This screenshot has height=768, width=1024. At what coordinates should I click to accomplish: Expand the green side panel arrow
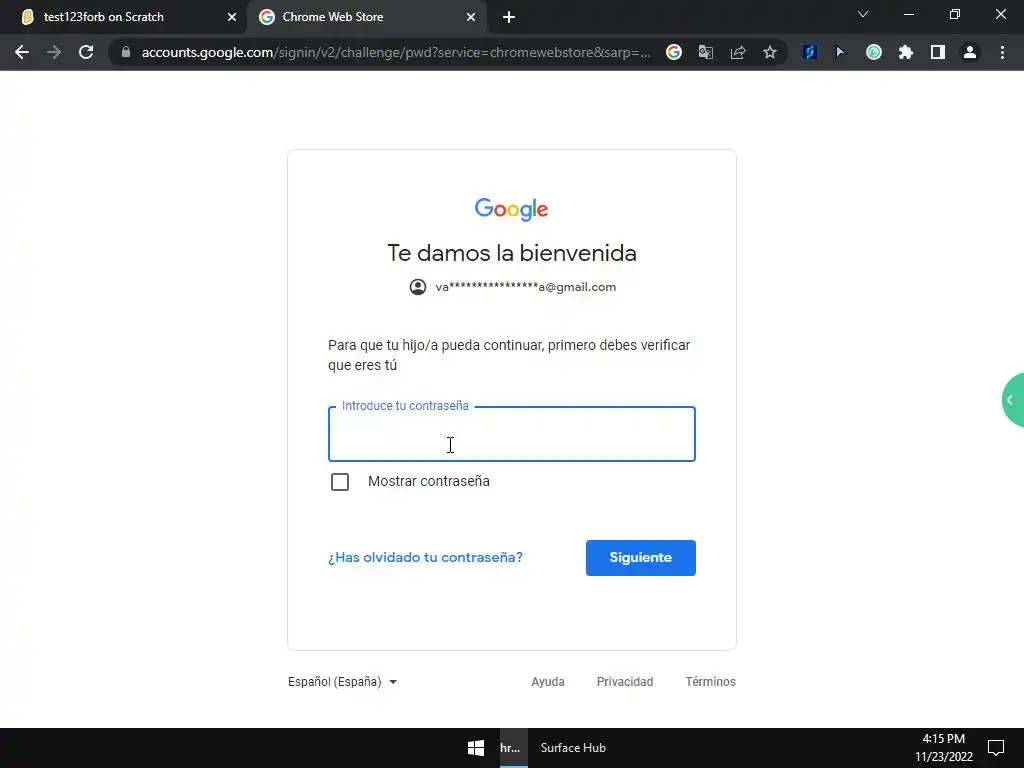tap(1013, 400)
